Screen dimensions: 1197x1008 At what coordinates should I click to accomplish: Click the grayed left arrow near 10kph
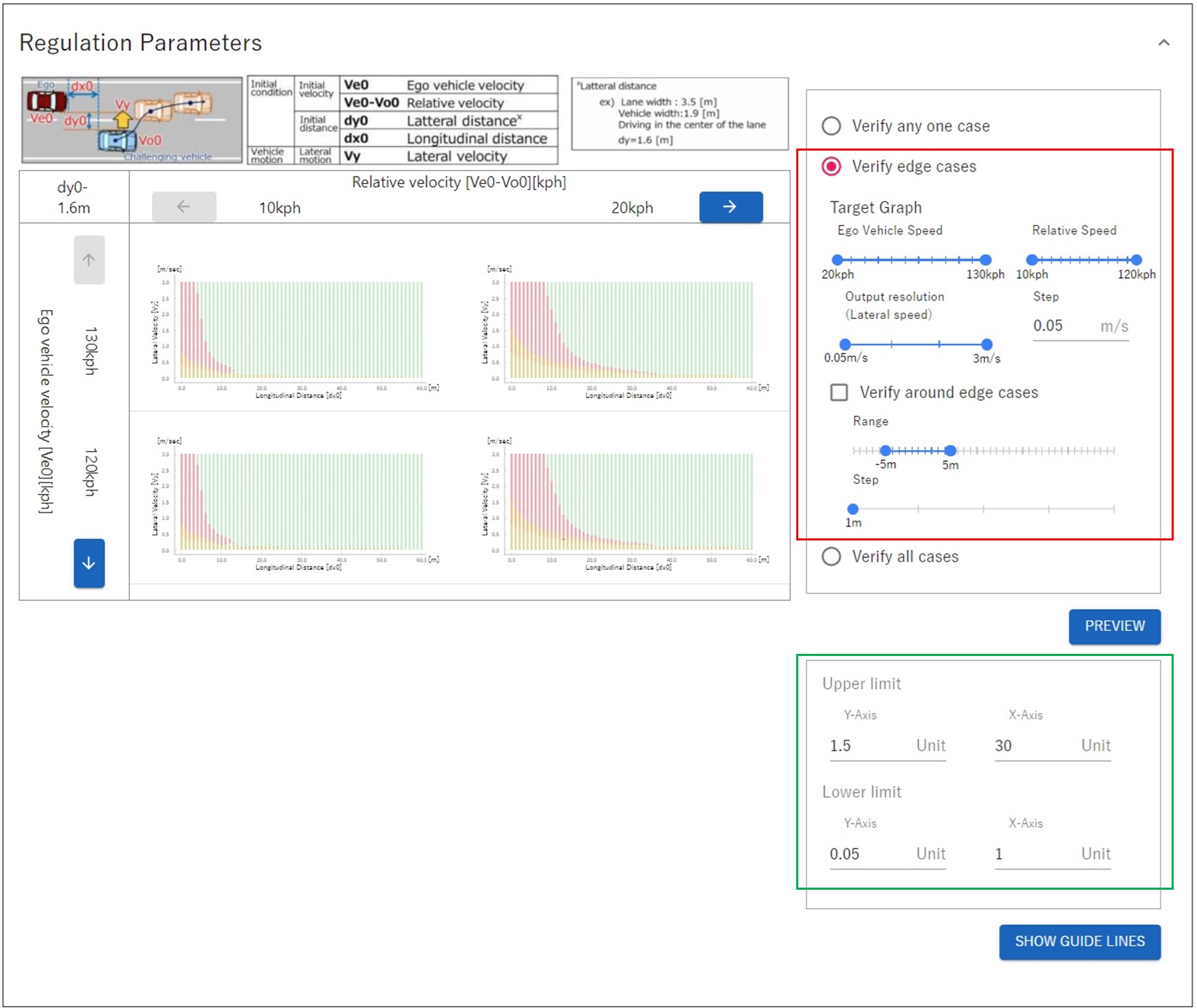click(x=184, y=207)
